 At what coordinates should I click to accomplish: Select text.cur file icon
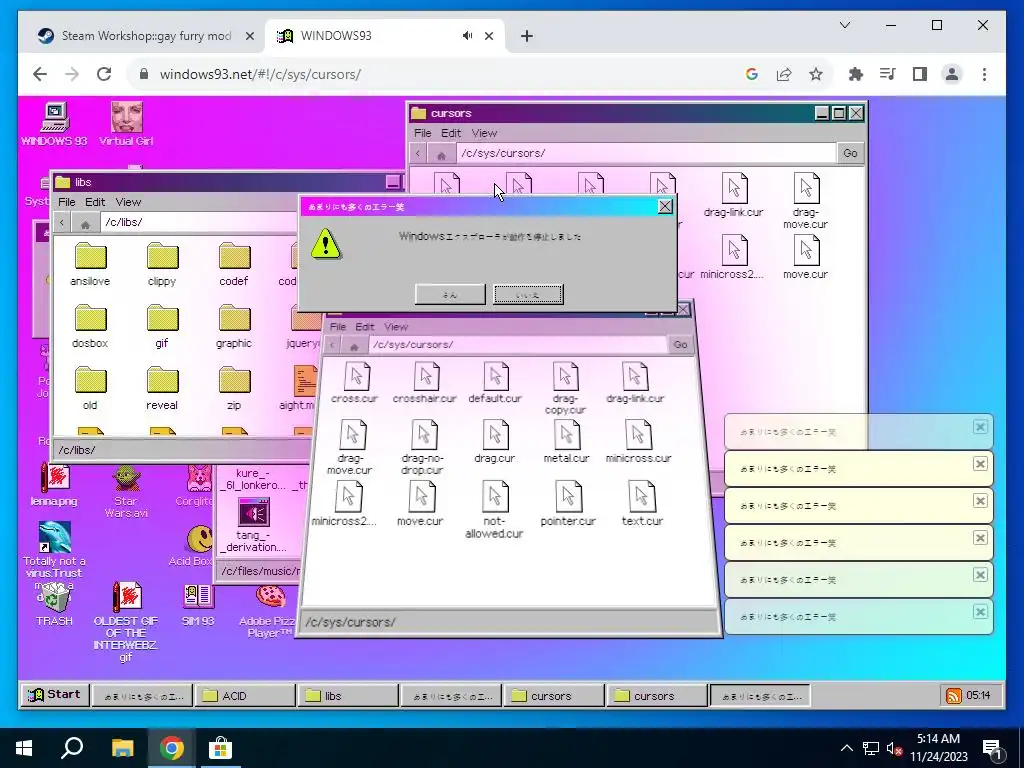[x=642, y=504]
